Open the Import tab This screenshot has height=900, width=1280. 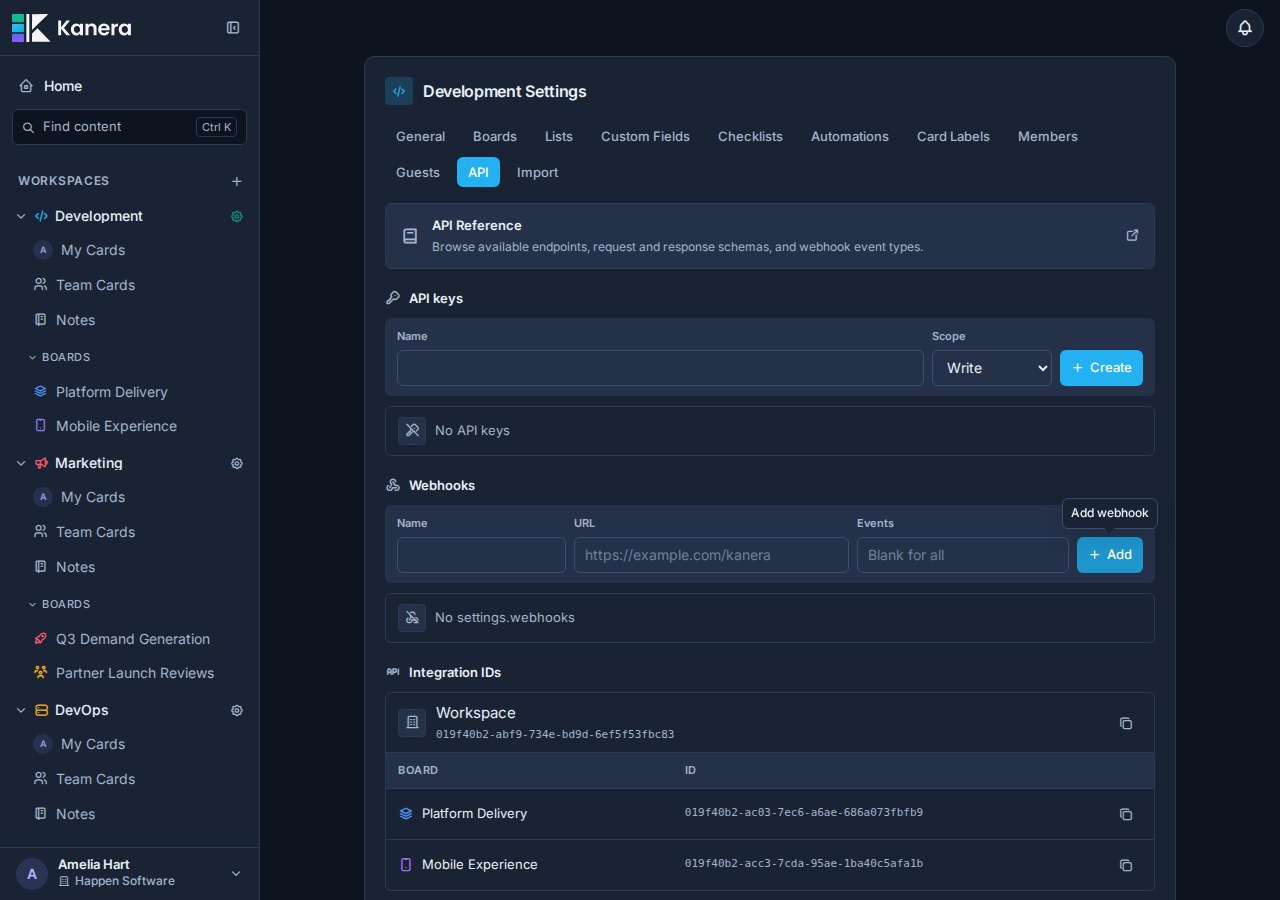click(x=538, y=172)
